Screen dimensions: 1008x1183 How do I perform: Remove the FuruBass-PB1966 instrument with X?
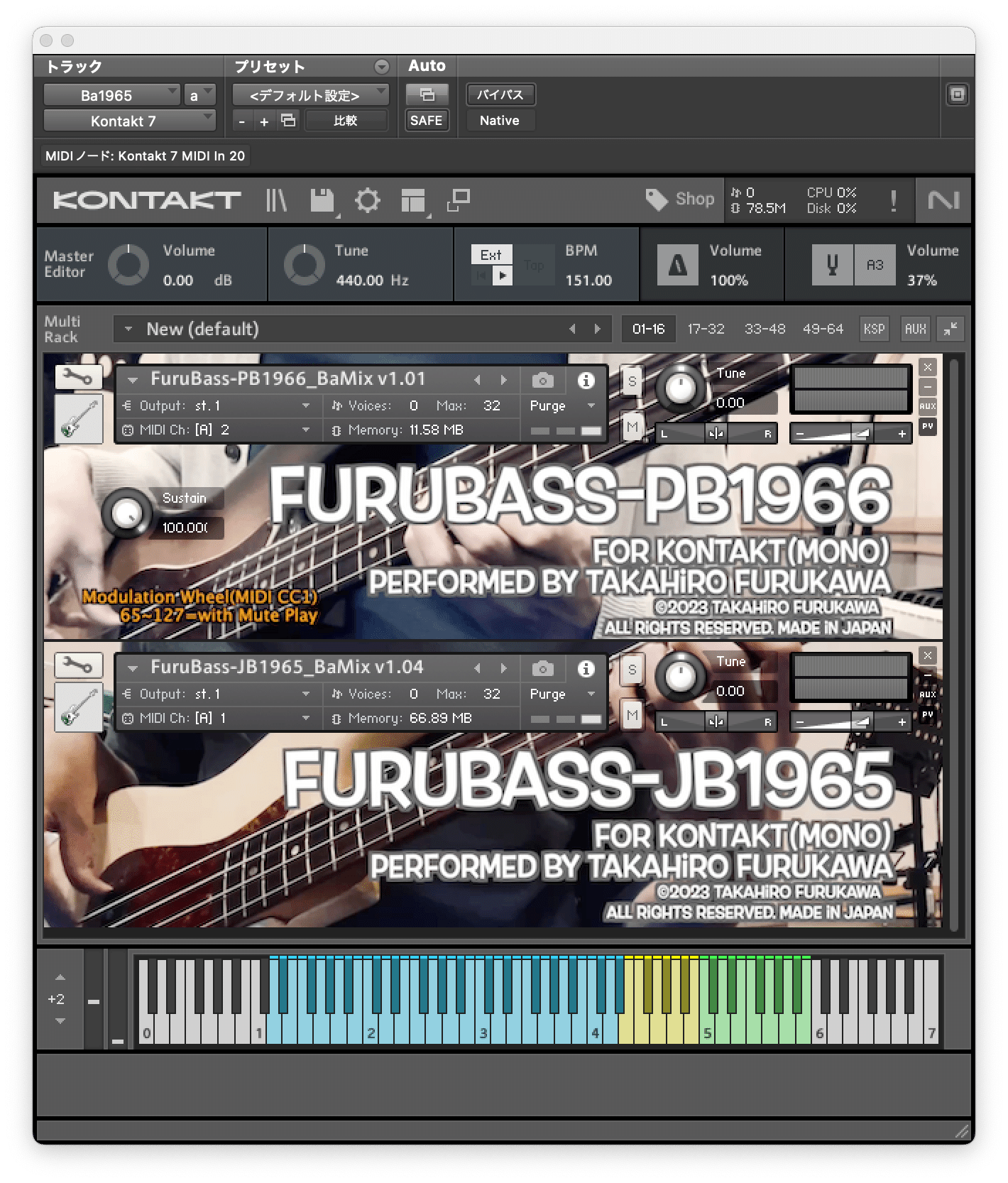(928, 367)
